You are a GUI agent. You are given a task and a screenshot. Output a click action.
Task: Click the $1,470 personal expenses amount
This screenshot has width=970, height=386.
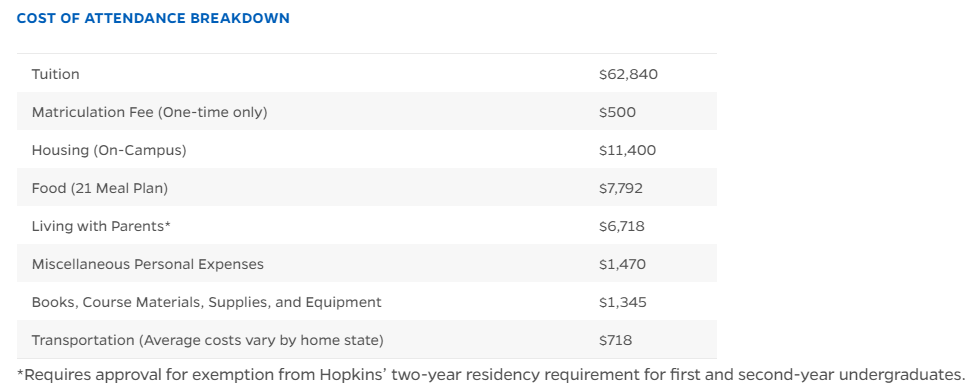622,265
